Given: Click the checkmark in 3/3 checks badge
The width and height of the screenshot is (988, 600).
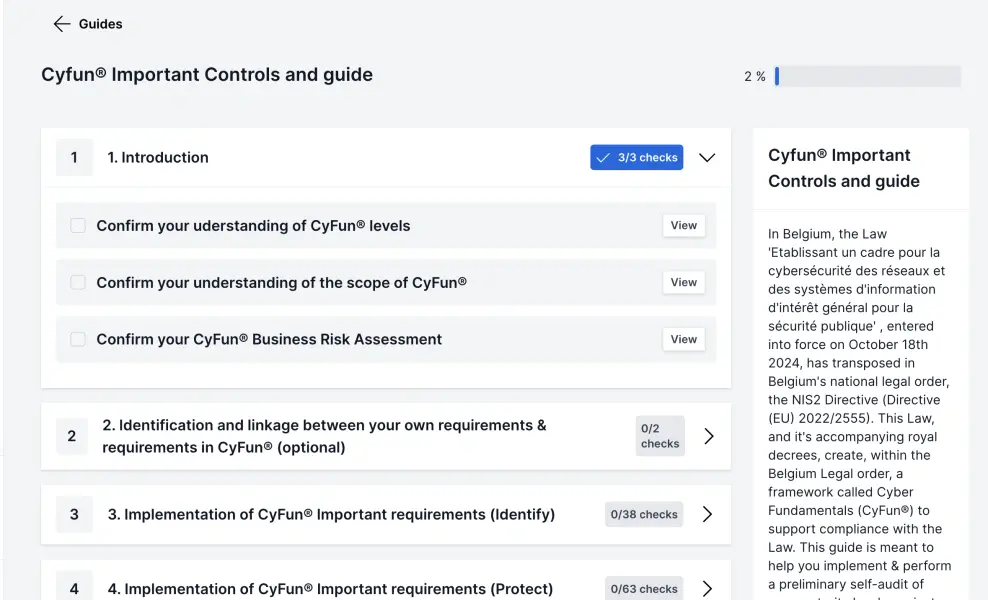Looking at the screenshot, I should (602, 158).
